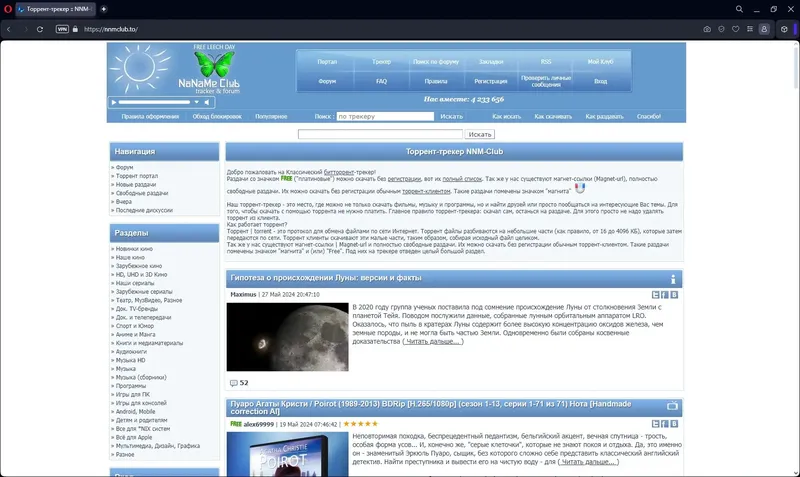Click the Opera logo menu button
The width and height of the screenshot is (800, 477).
(8, 9)
